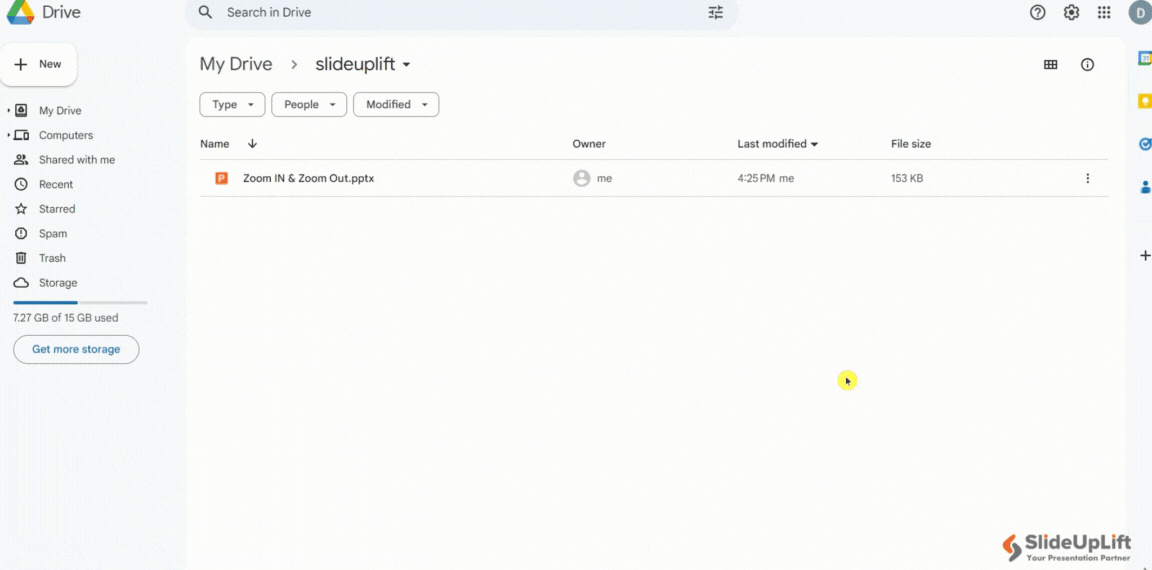Image resolution: width=1152 pixels, height=570 pixels.
Task: Expand Computers tree arrow
Action: point(8,135)
